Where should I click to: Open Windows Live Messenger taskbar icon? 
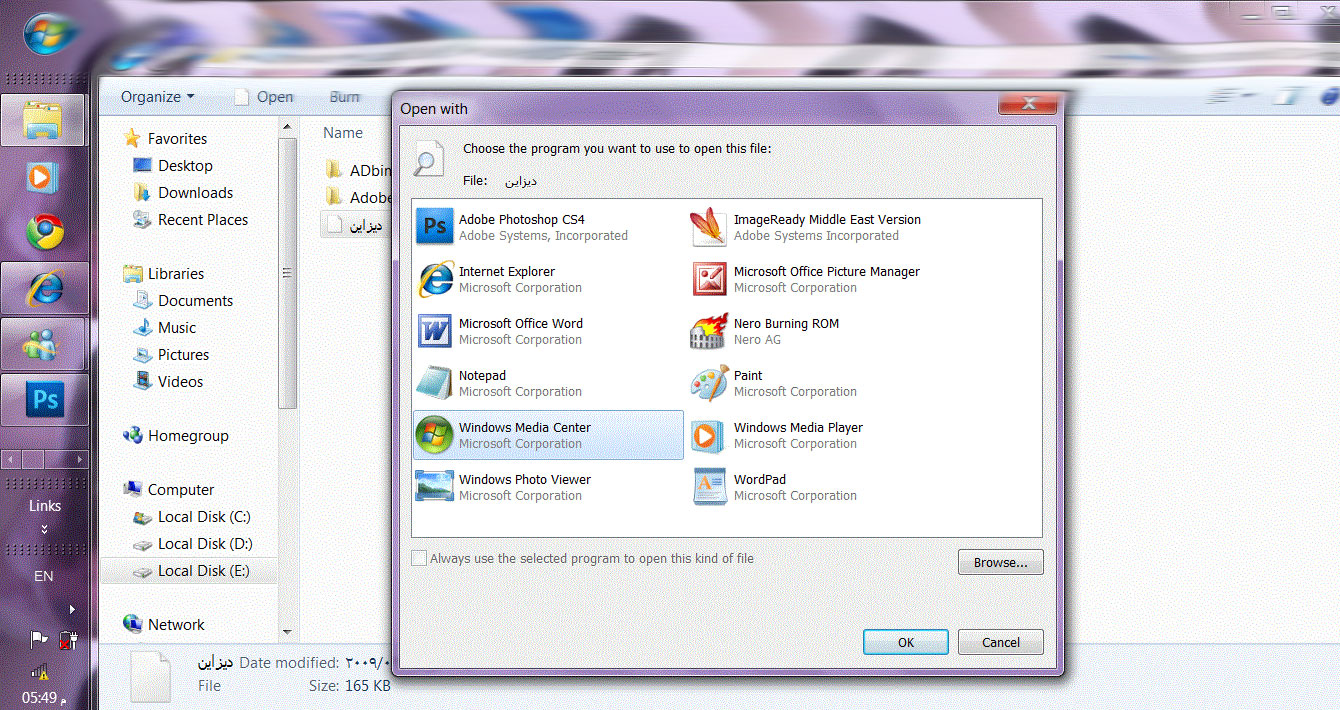44,344
